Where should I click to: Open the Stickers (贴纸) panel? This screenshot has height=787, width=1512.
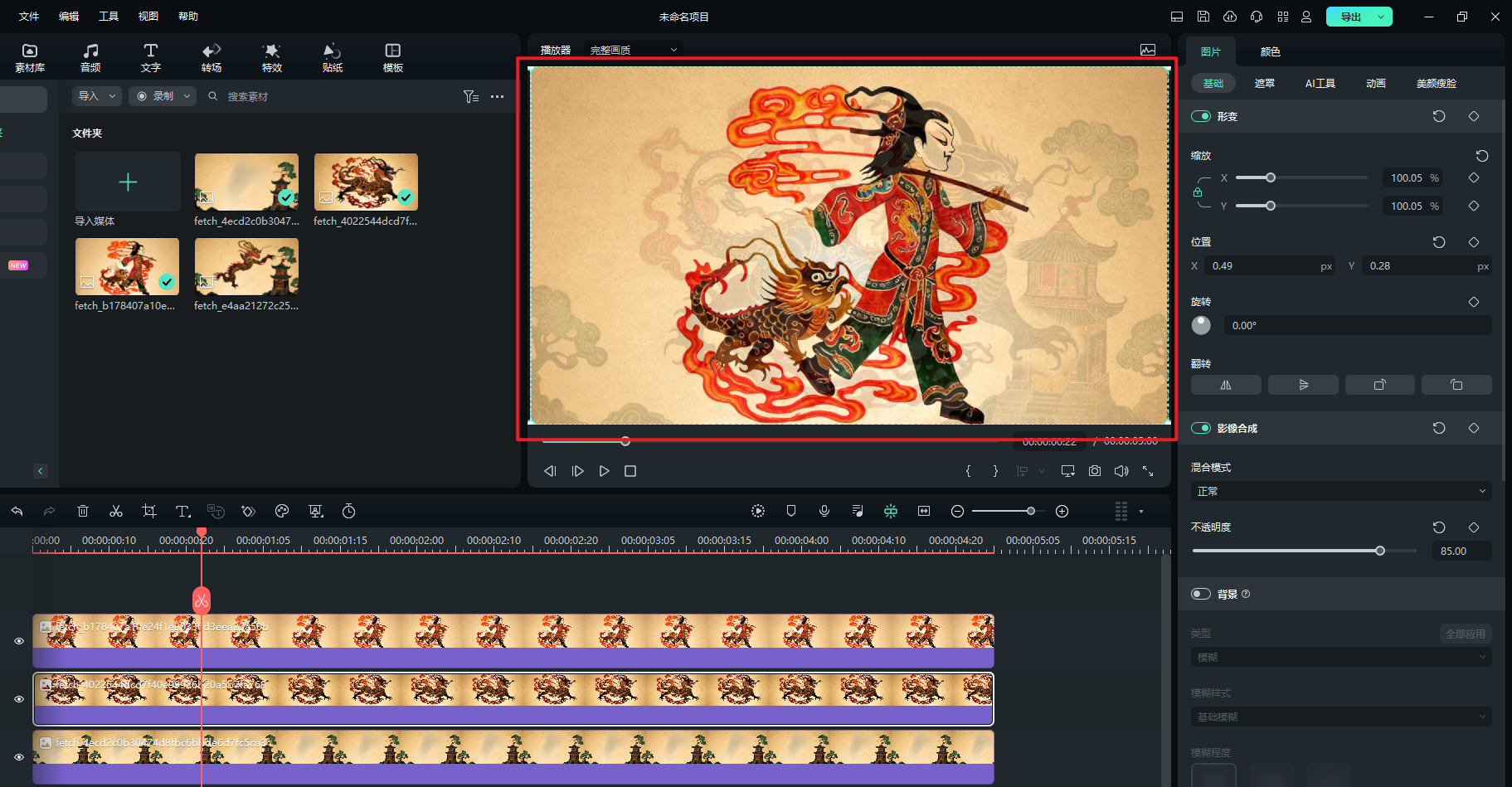332,57
